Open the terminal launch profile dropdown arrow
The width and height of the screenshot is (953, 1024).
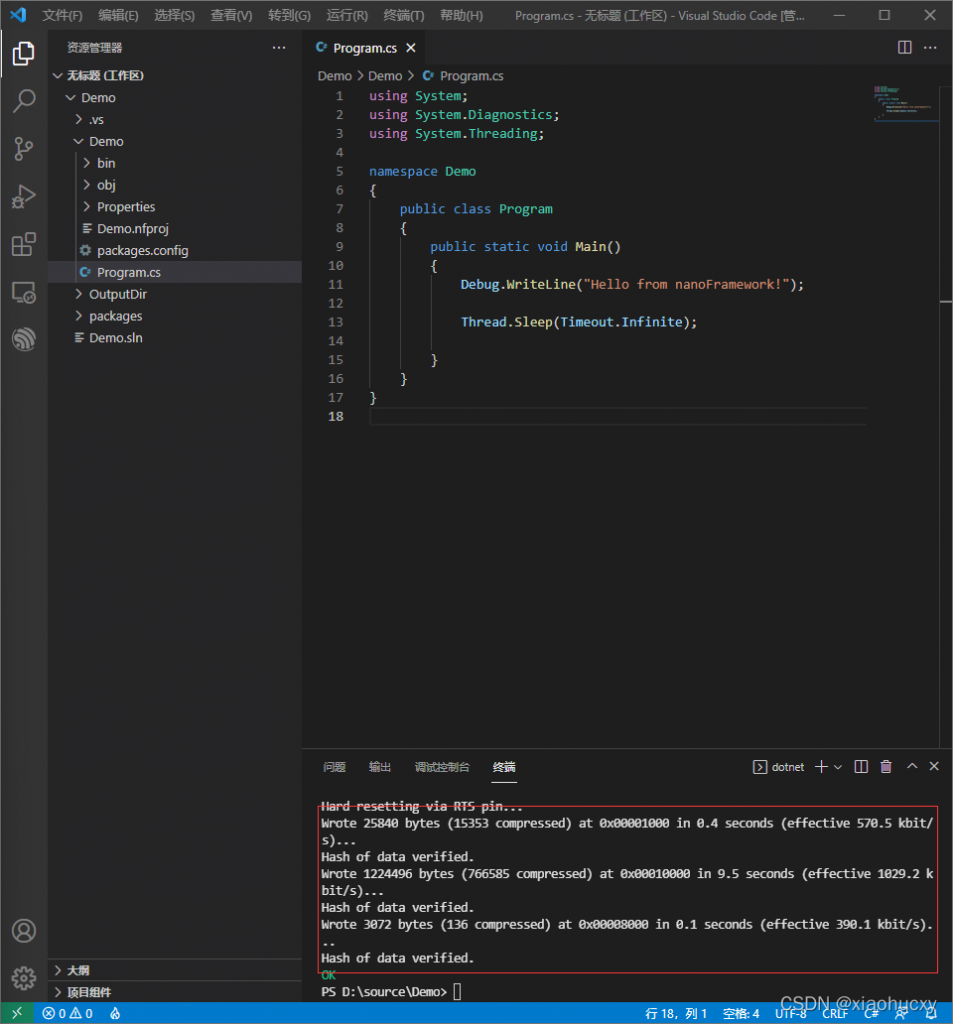click(838, 767)
